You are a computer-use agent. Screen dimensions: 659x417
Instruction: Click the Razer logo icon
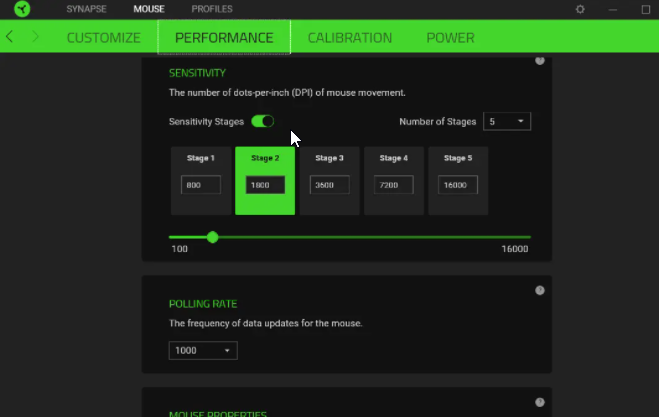[x=22, y=9]
